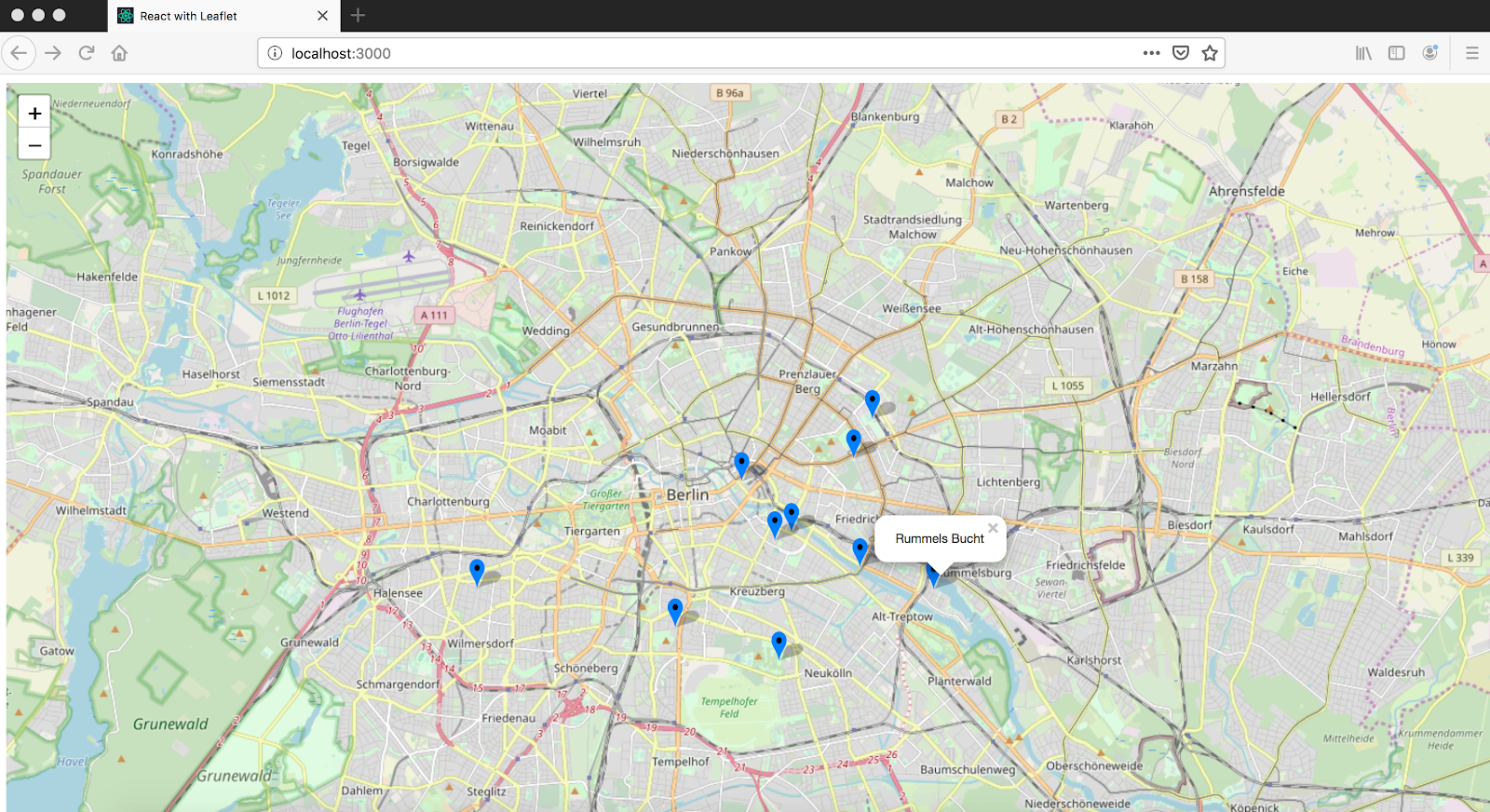Open the browser home page
The image size is (1490, 812).
119,53
